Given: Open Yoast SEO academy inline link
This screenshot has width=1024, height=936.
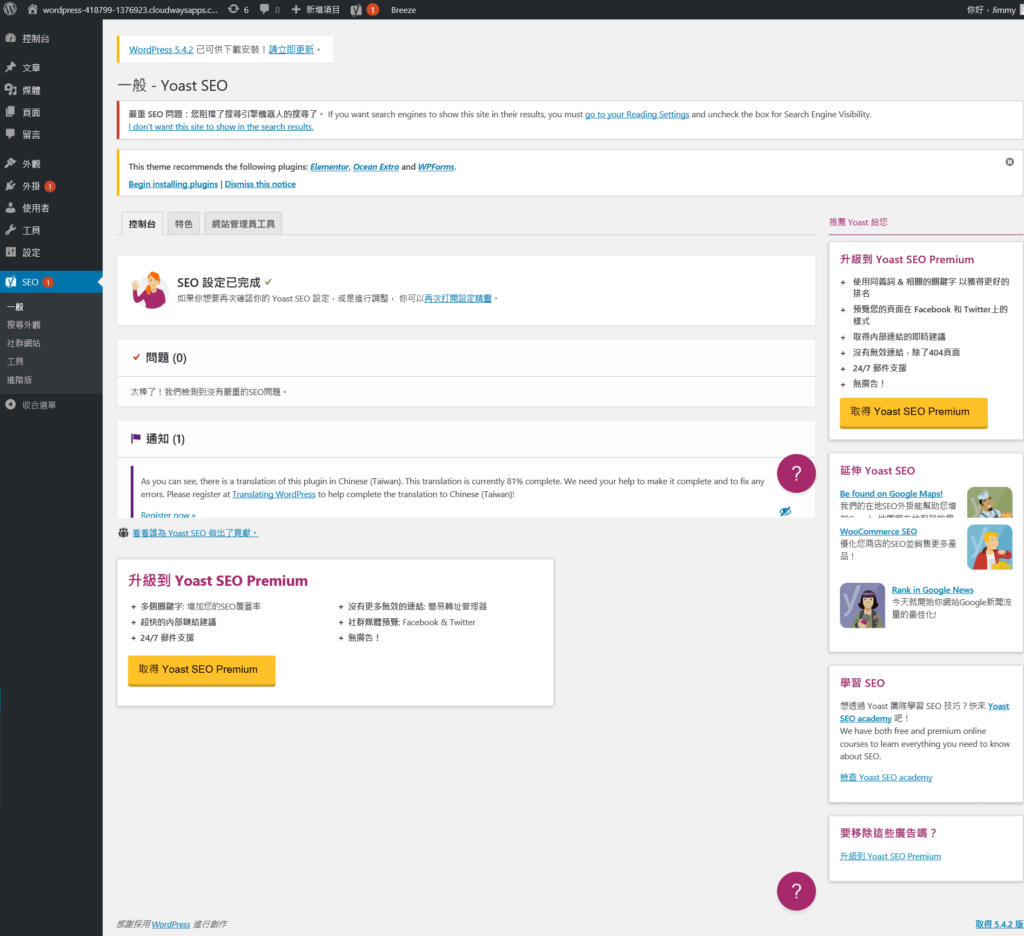Looking at the screenshot, I should (x=925, y=713).
